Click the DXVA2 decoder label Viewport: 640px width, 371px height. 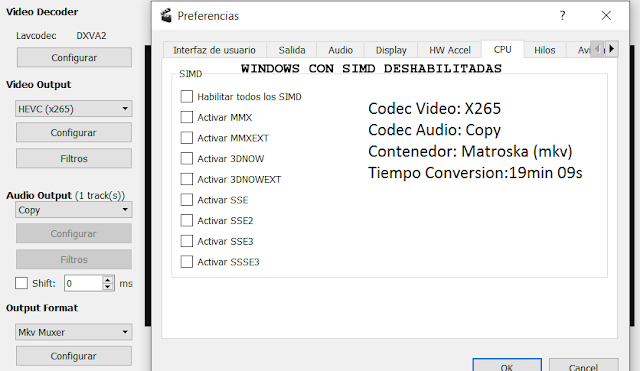pyautogui.click(x=91, y=36)
